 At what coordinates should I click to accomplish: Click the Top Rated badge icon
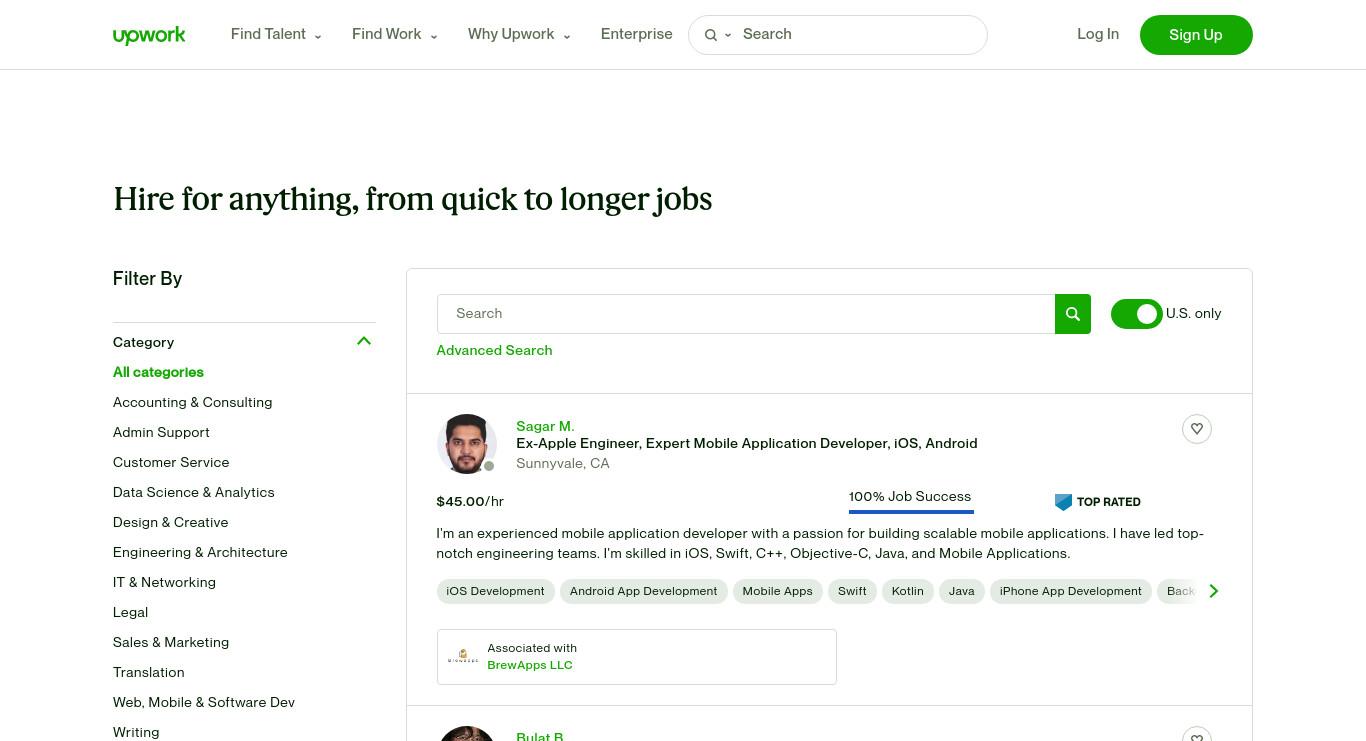pos(1063,502)
